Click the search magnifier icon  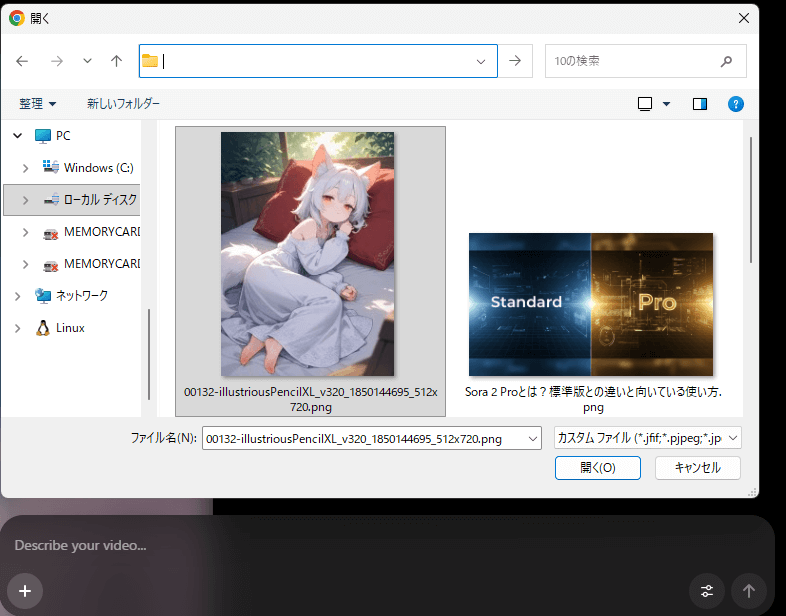pos(727,61)
